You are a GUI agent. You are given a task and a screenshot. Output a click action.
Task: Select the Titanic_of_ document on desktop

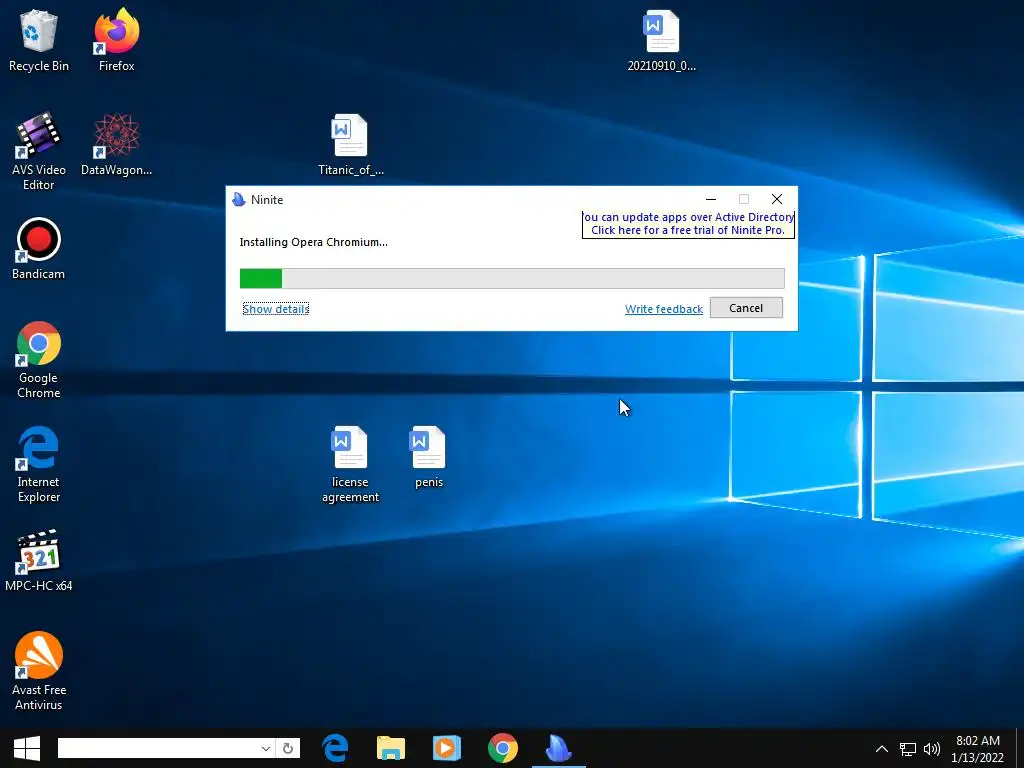pyautogui.click(x=351, y=144)
